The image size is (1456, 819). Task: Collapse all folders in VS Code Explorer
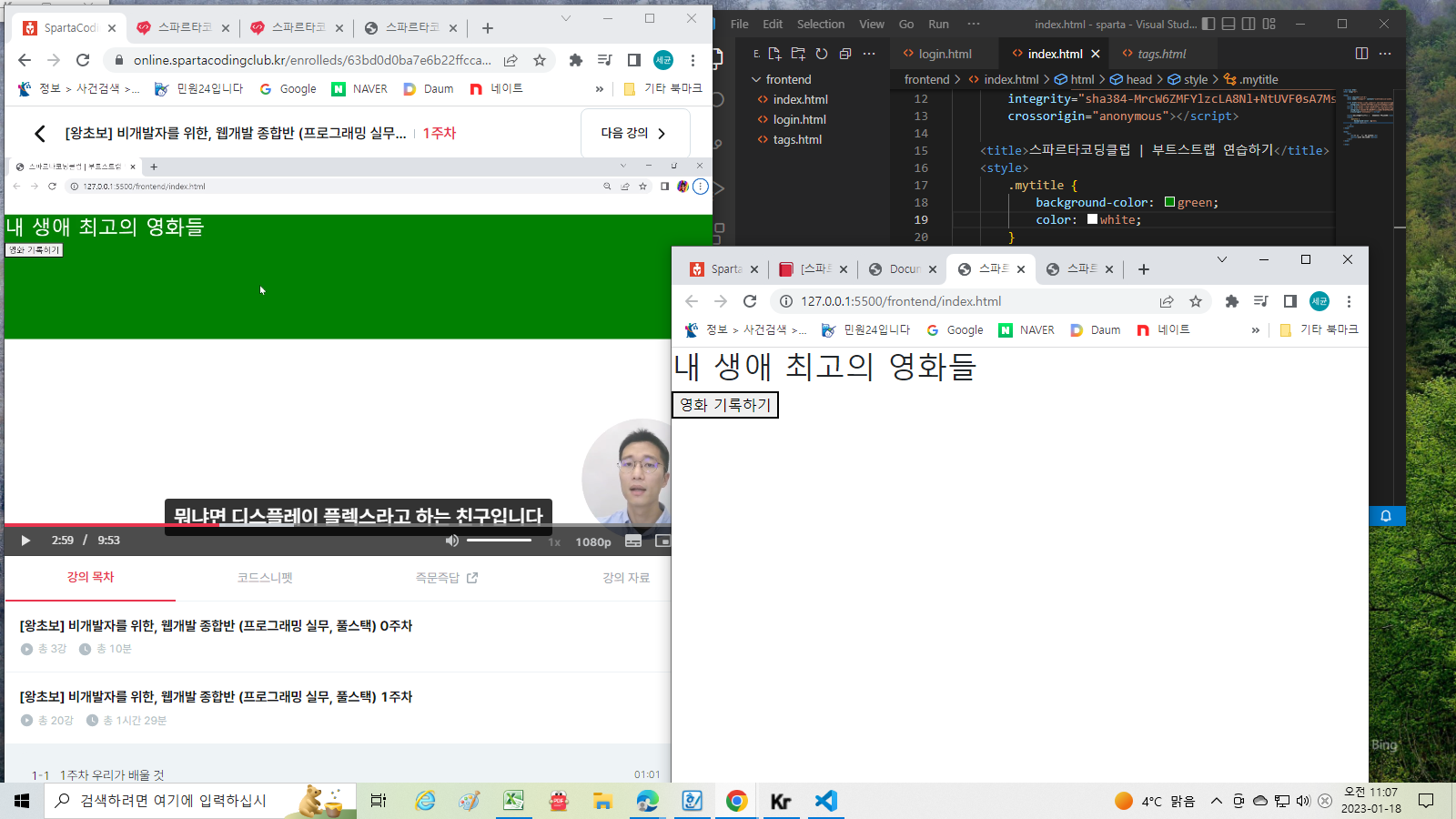(x=845, y=54)
